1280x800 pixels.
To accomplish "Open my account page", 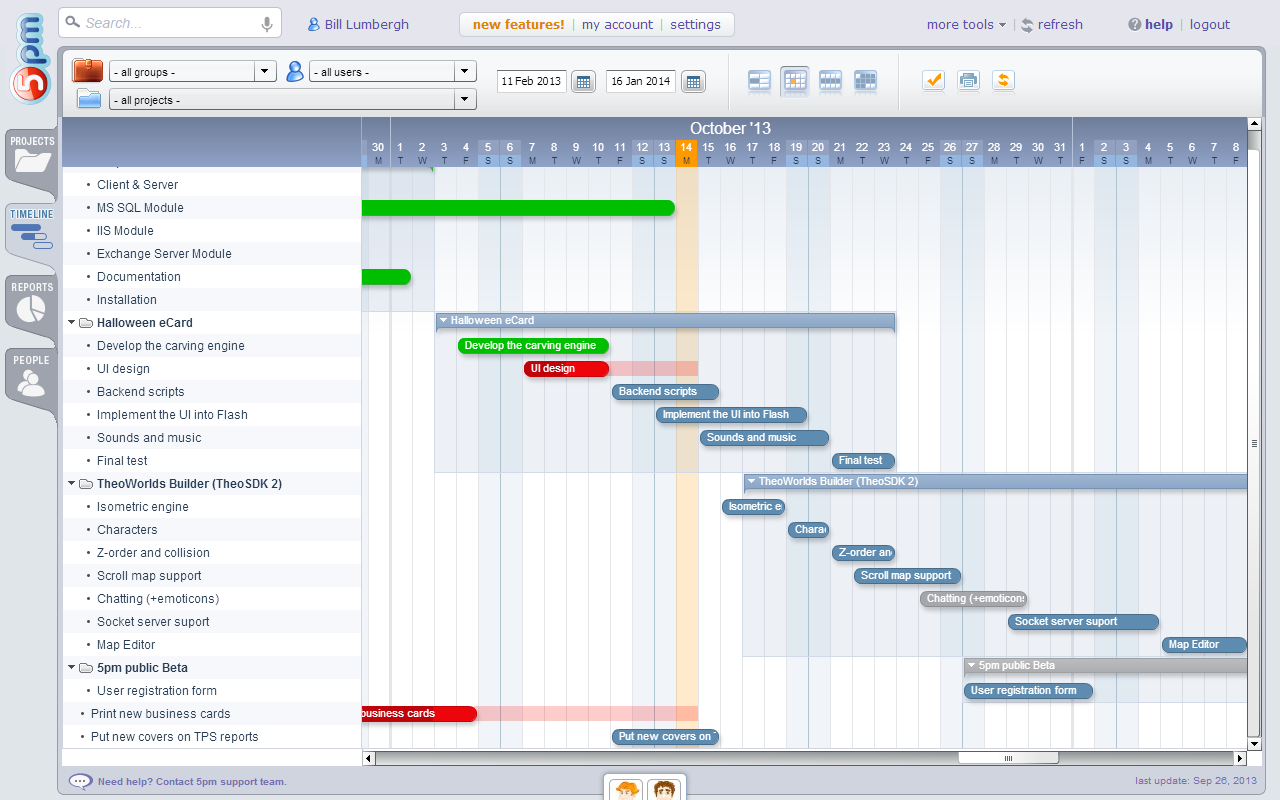I will pos(617,24).
